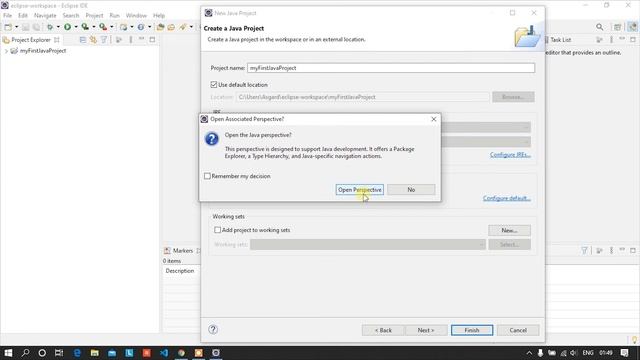
Task: Open the Search menu
Action: pos(71,16)
